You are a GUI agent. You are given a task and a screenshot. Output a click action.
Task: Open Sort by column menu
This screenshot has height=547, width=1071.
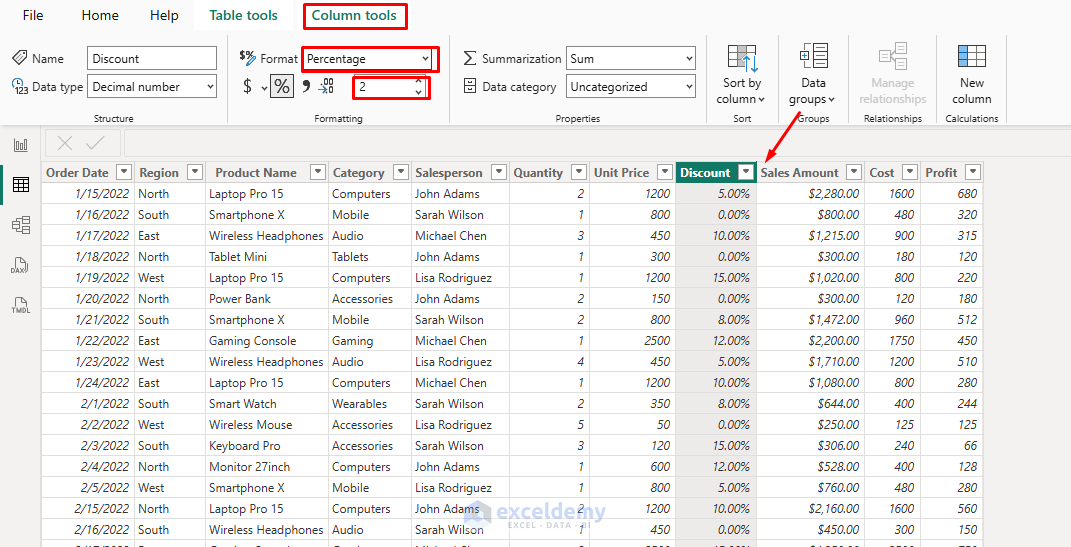[742, 75]
